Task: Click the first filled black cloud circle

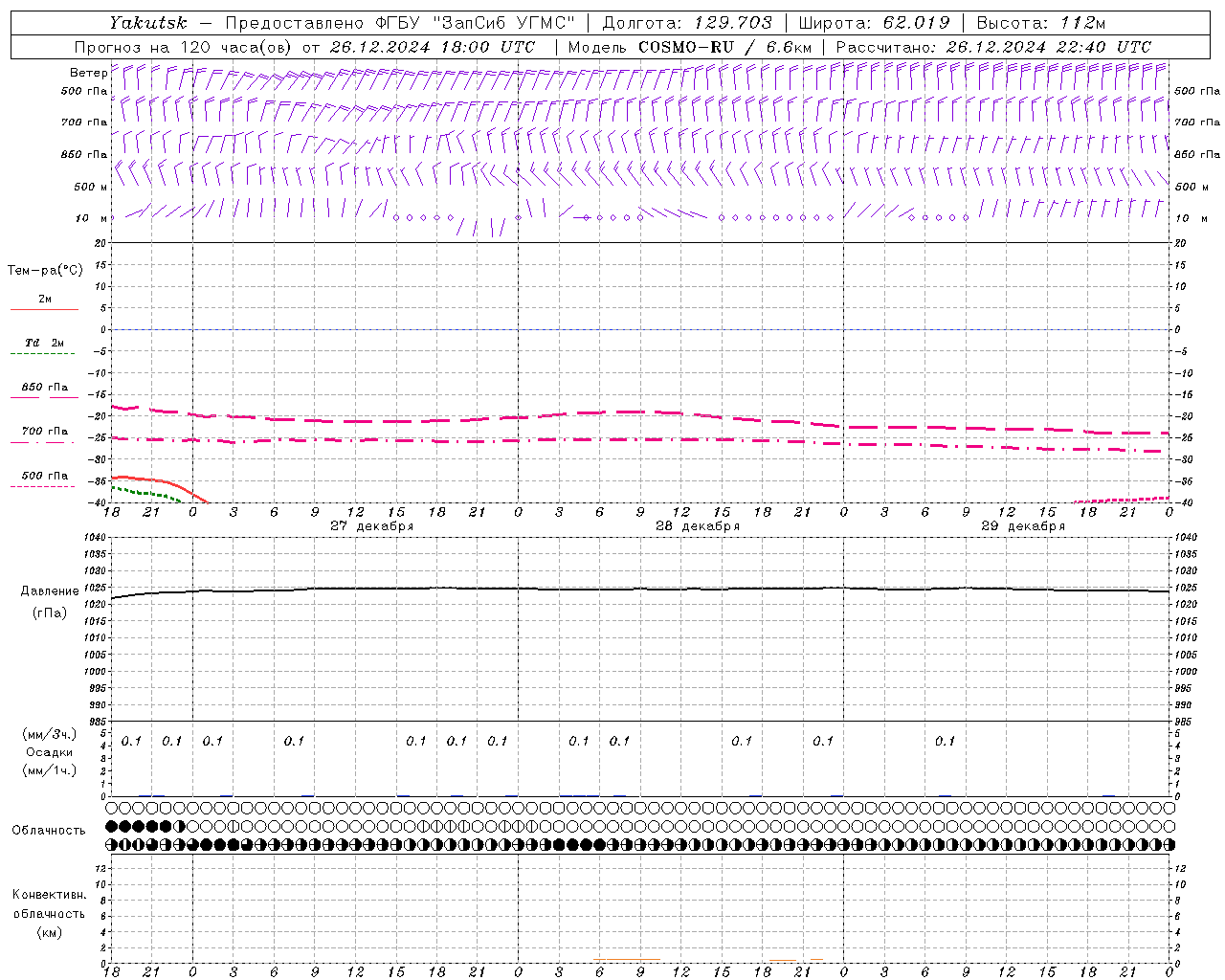Action: click(112, 826)
